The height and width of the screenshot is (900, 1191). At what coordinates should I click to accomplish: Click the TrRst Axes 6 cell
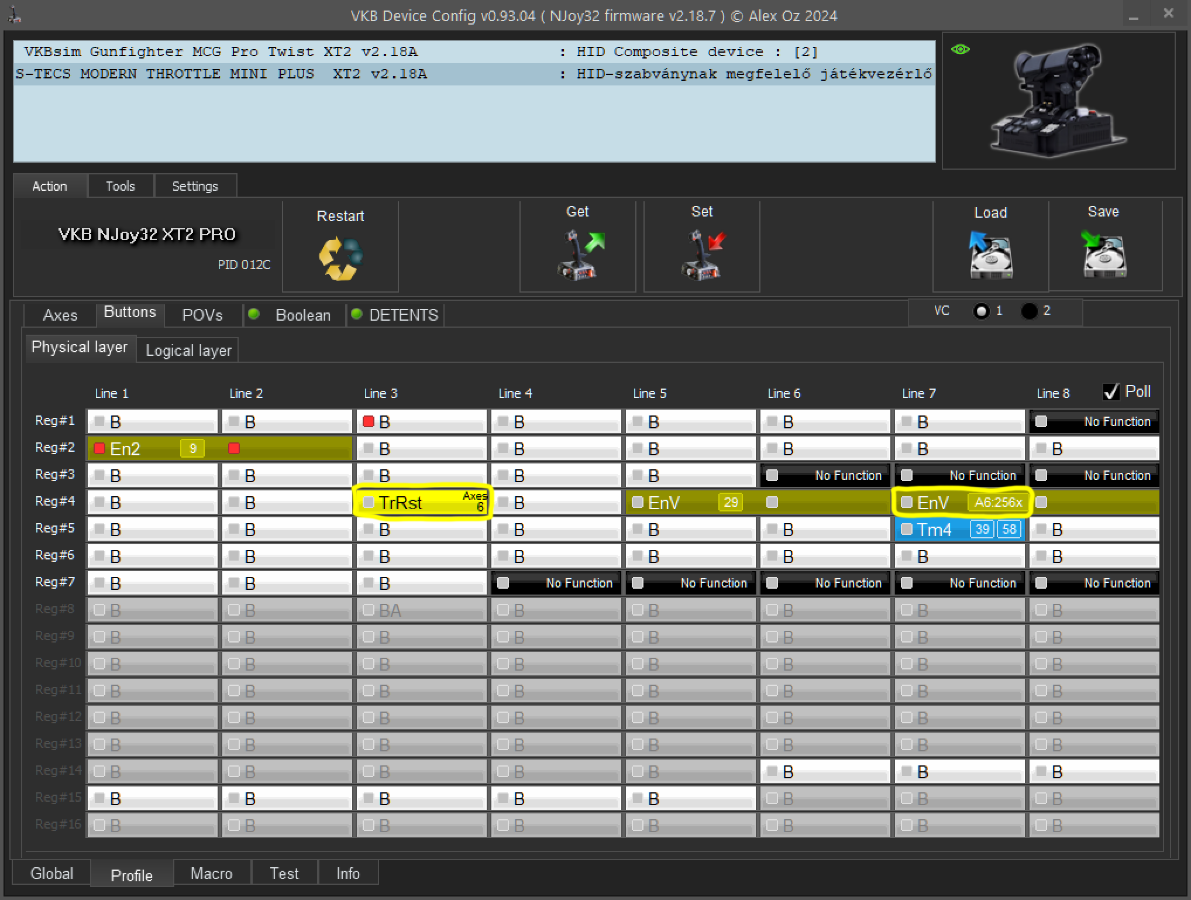tap(422, 502)
